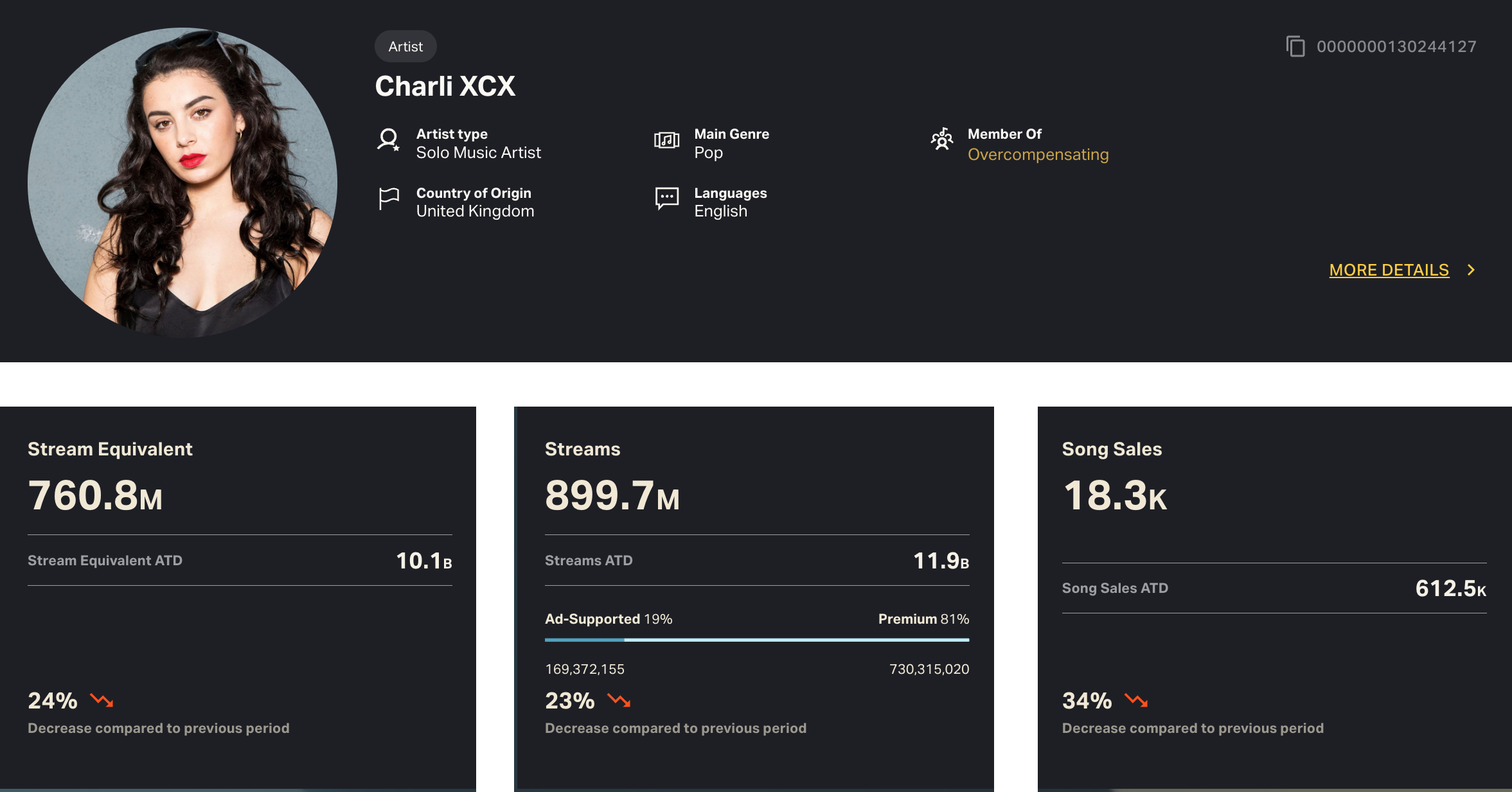Click the Streams ATD 11.9B value
This screenshot has width=1512, height=792.
pyautogui.click(x=941, y=561)
